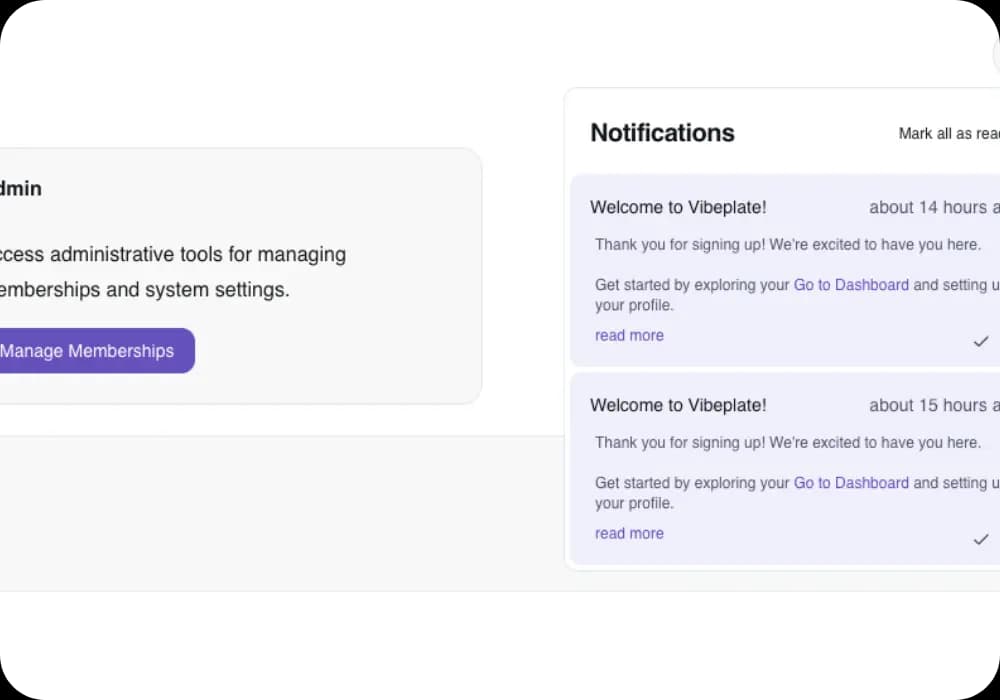Viewport: 1000px width, 700px height.
Task: Open read more in the 14 hours notification
Action: 629,335
